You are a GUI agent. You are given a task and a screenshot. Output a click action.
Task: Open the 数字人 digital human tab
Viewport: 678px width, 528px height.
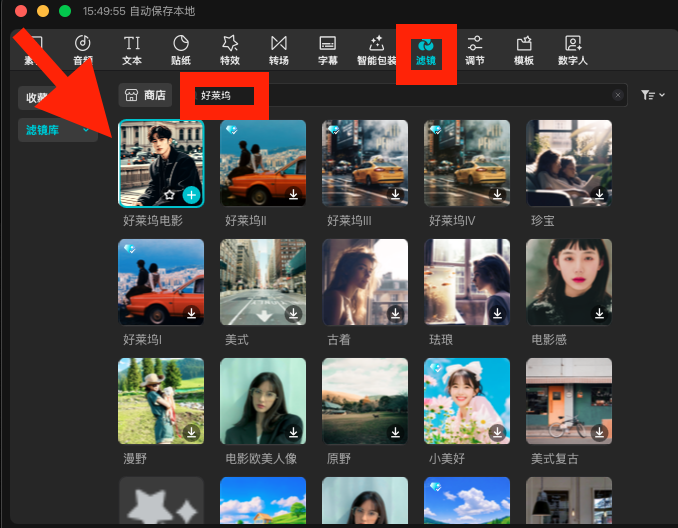[x=572, y=50]
